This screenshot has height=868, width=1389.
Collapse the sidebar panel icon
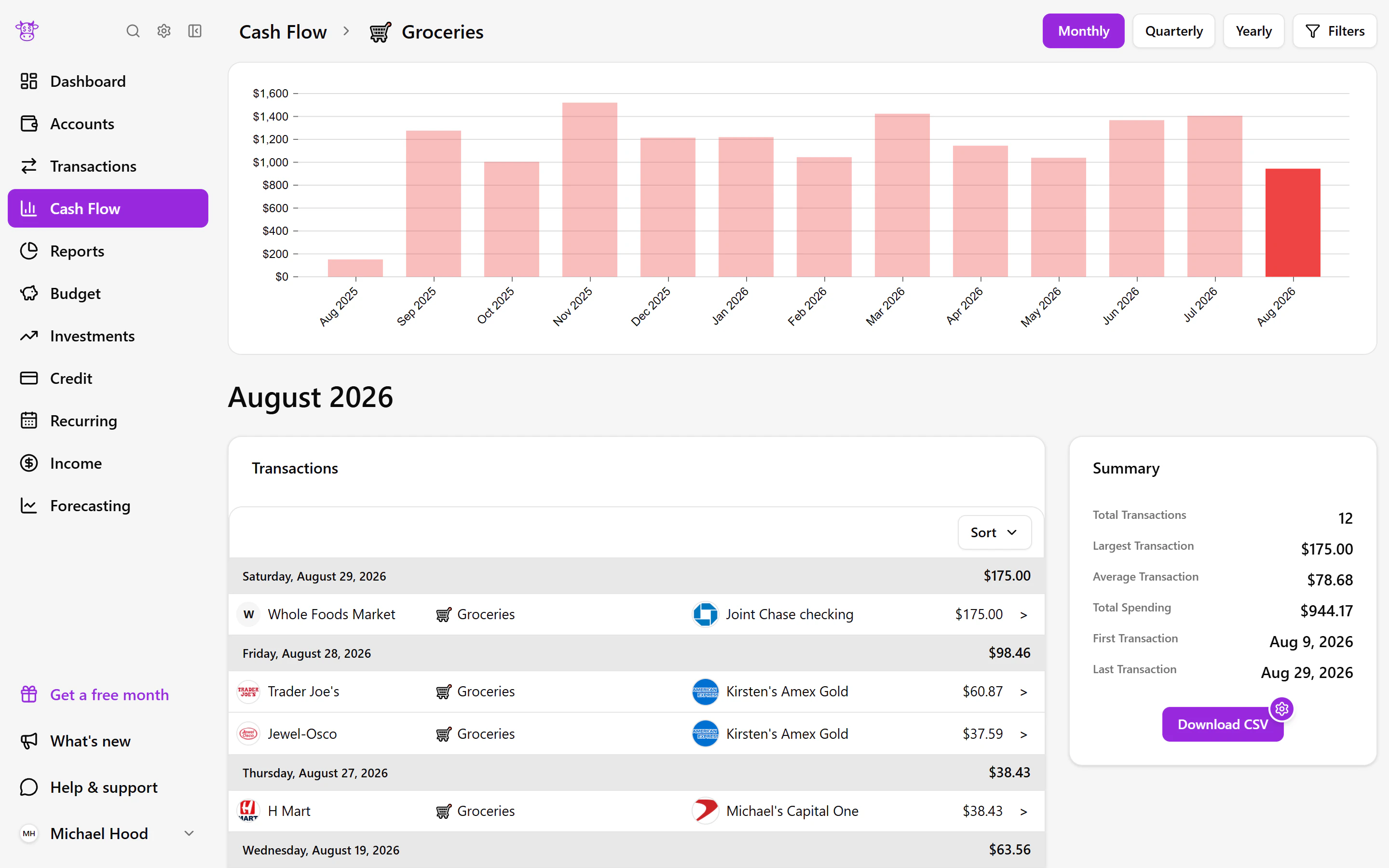click(195, 31)
